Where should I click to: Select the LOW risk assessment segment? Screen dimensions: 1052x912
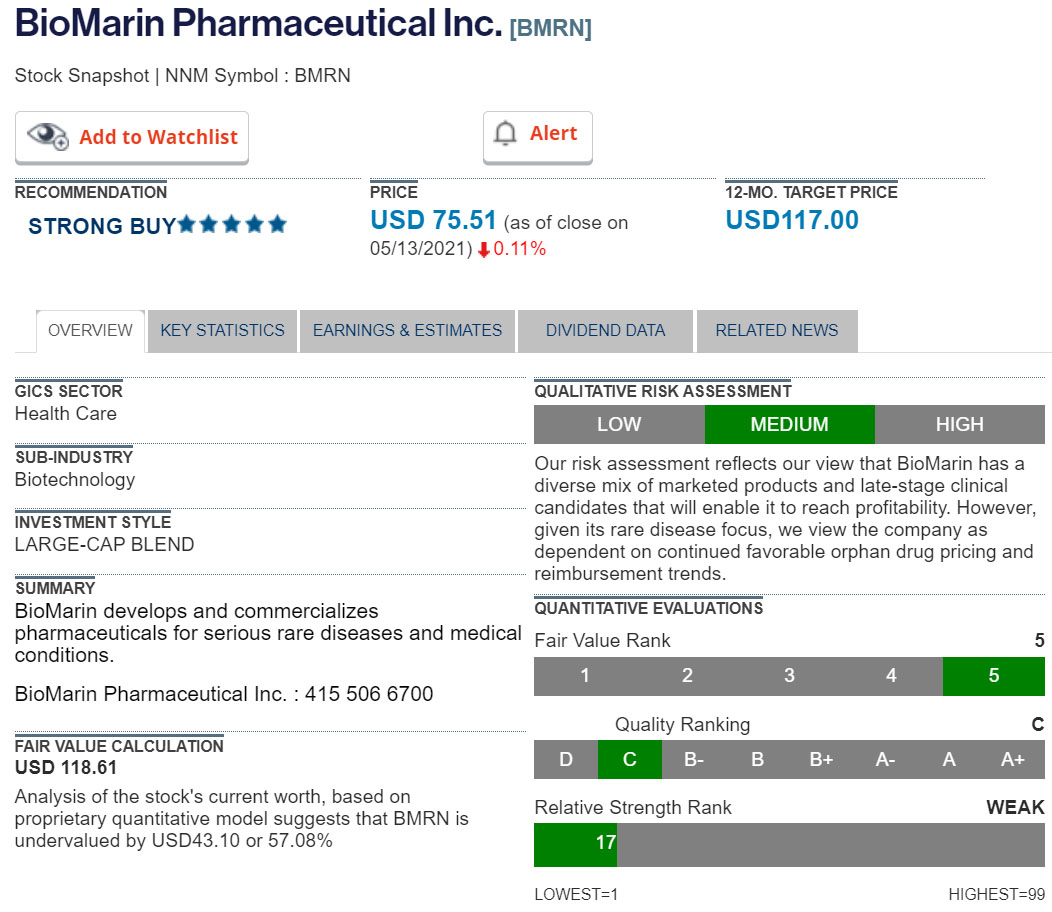(x=619, y=424)
